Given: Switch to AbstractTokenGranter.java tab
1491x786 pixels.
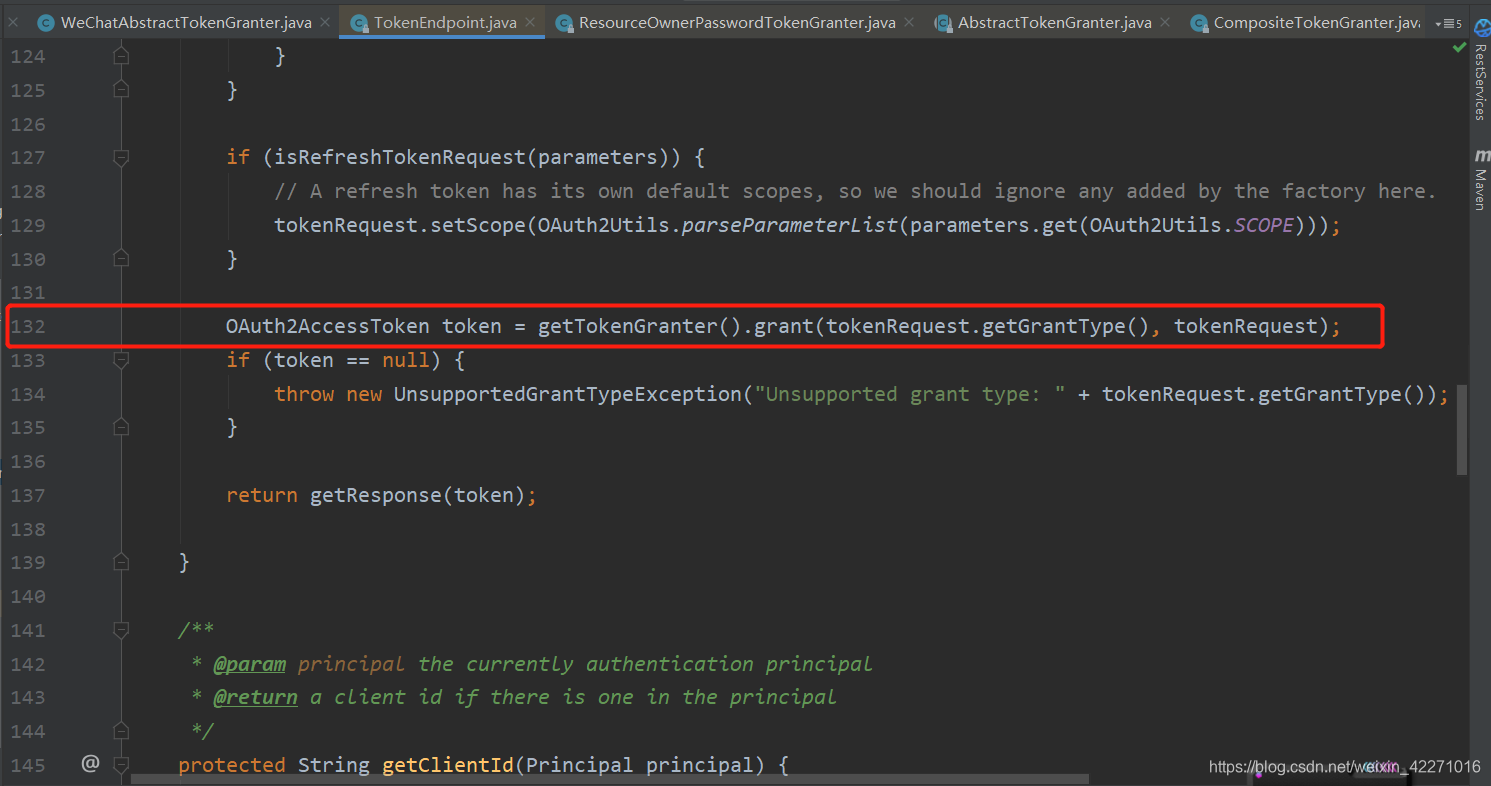Looking at the screenshot, I should coord(1055,22).
